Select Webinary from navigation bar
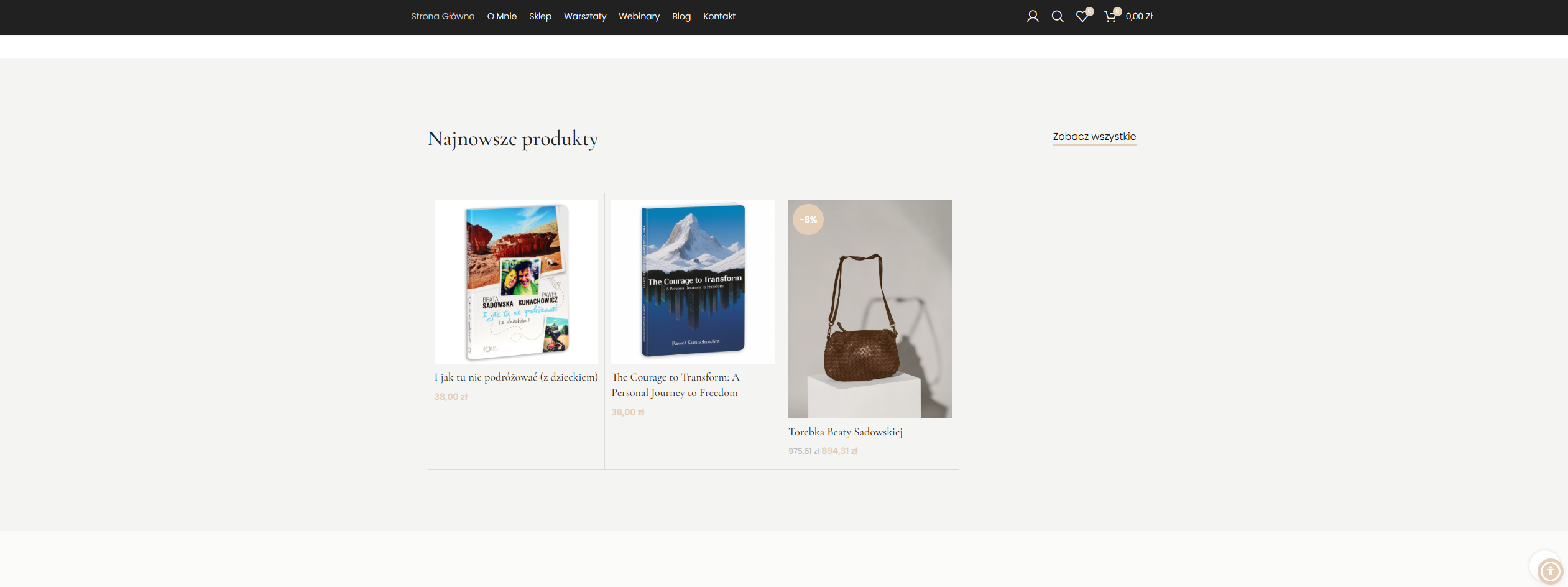The image size is (1568, 587). click(639, 17)
